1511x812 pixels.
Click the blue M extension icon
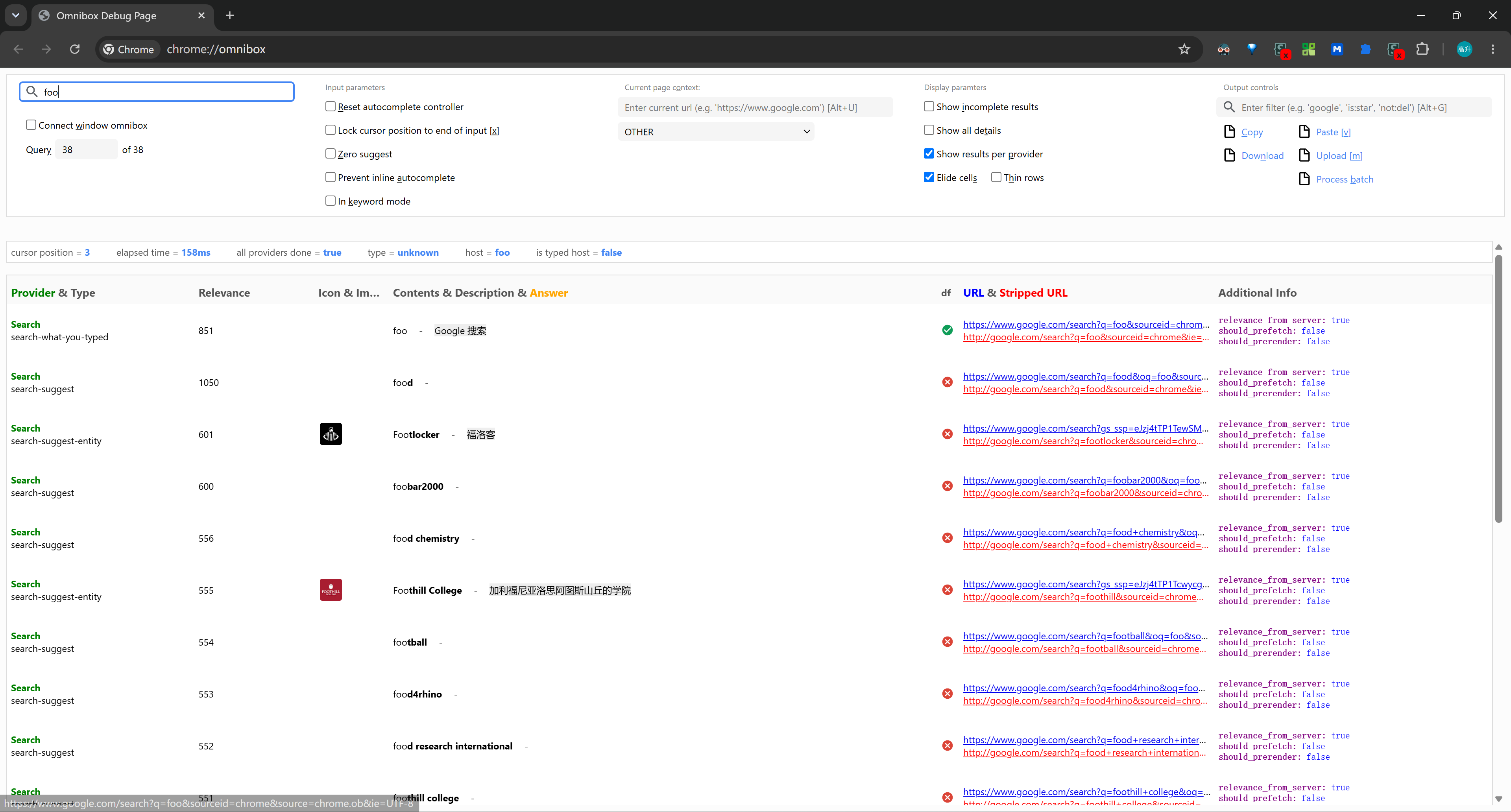coord(1337,49)
